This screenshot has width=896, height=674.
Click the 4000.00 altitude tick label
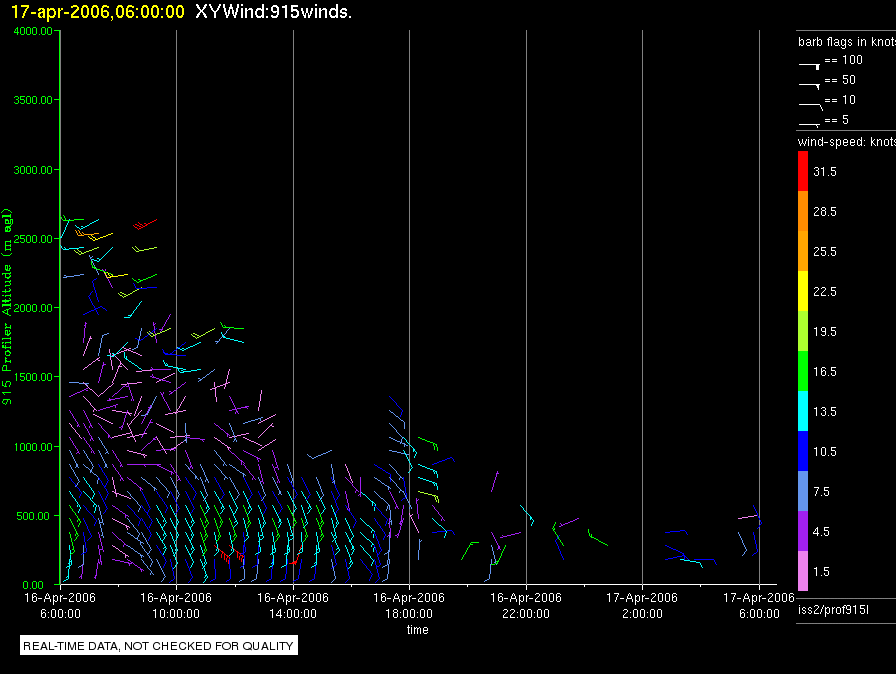coord(33,31)
